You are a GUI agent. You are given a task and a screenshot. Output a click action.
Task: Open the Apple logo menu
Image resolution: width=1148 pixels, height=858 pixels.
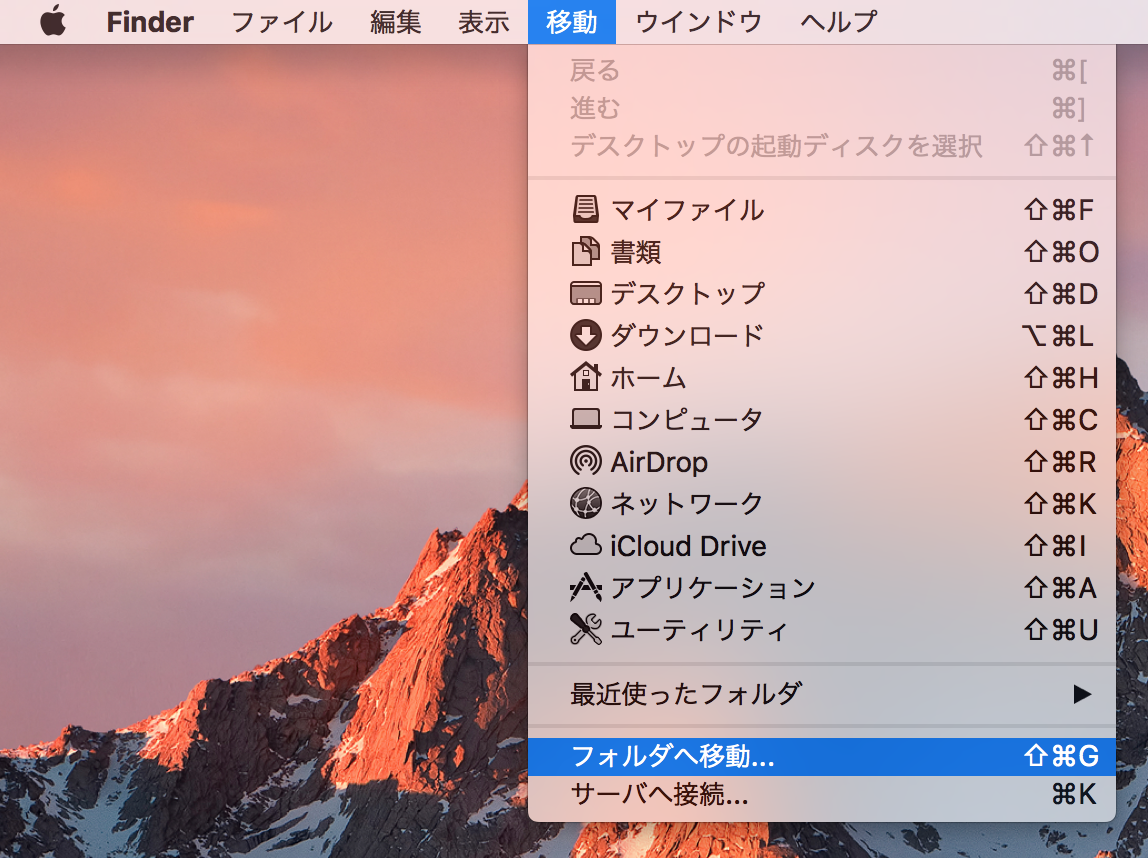(x=53, y=22)
